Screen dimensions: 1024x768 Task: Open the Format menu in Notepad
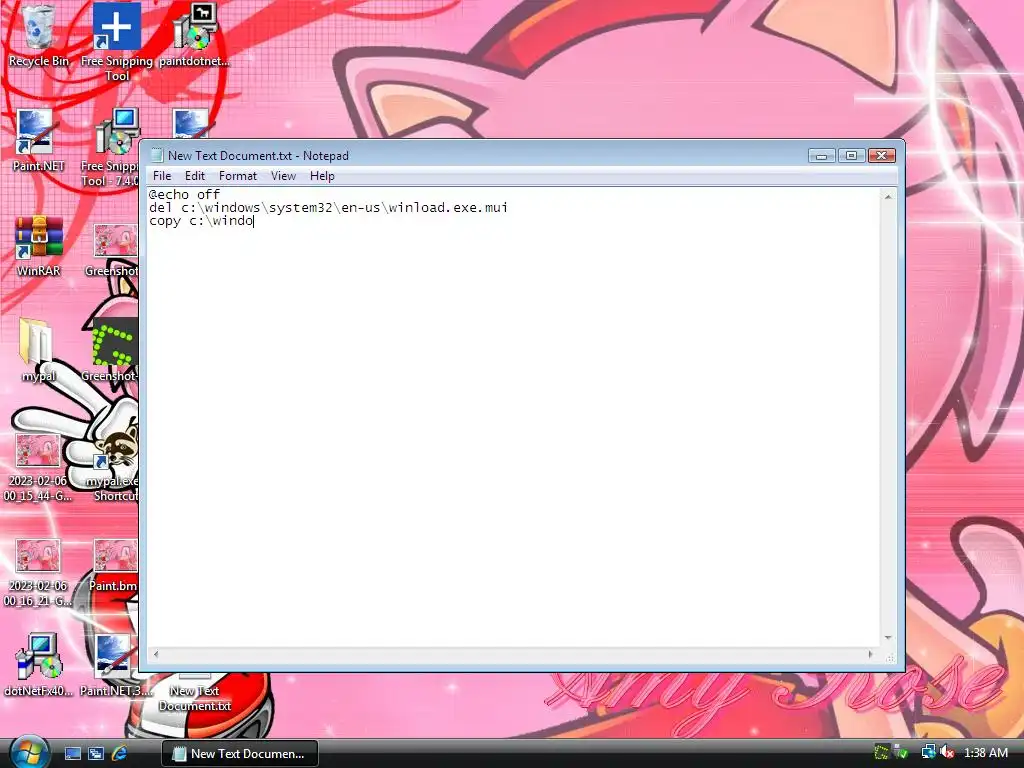click(238, 176)
